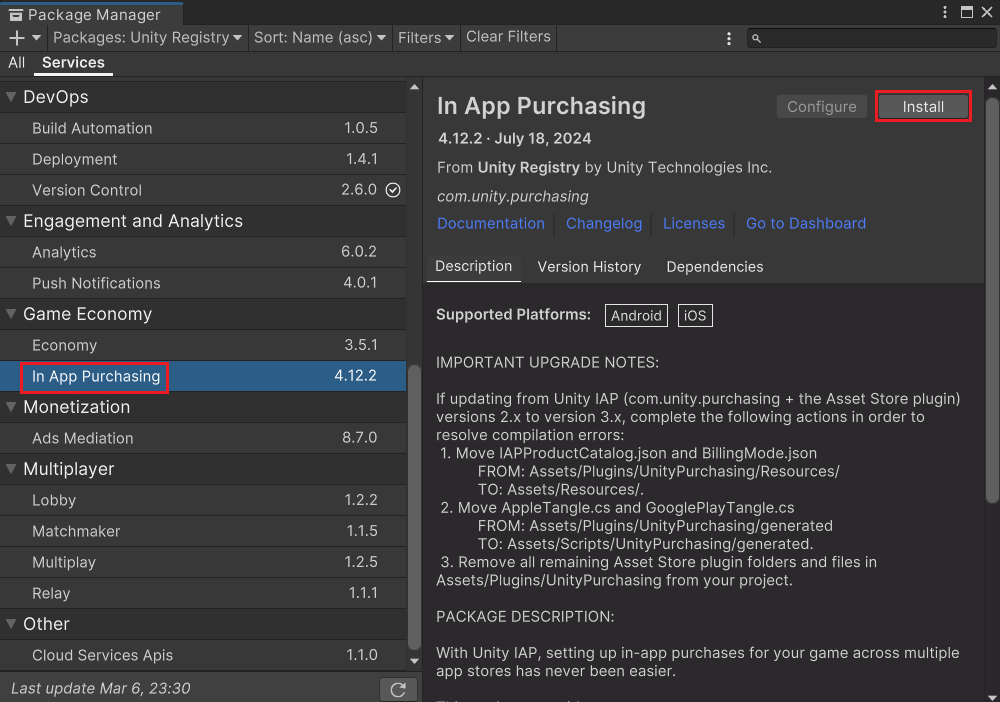
Task: Select Analytics package
Action: click(203, 252)
